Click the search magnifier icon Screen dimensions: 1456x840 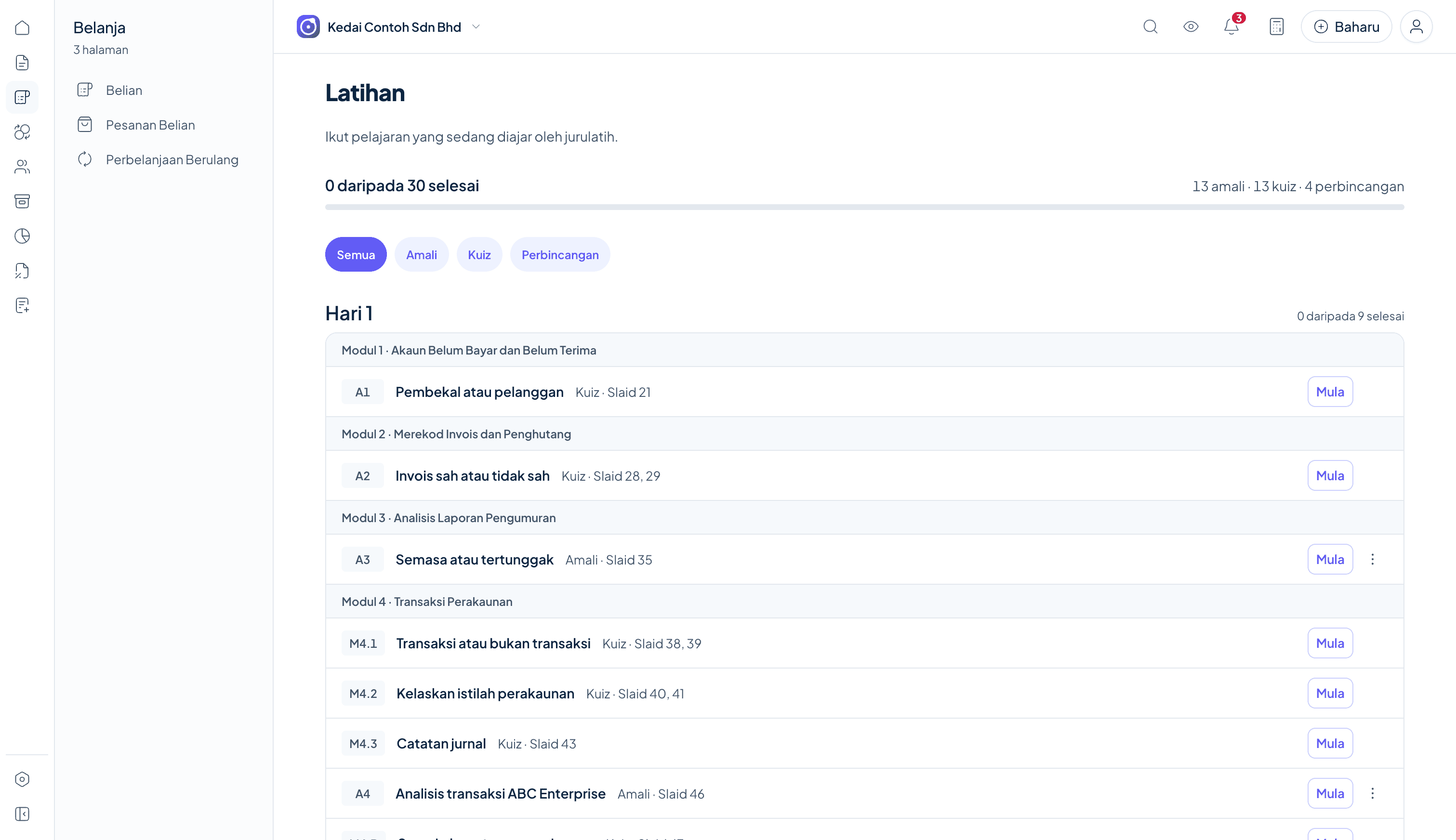tap(1150, 26)
